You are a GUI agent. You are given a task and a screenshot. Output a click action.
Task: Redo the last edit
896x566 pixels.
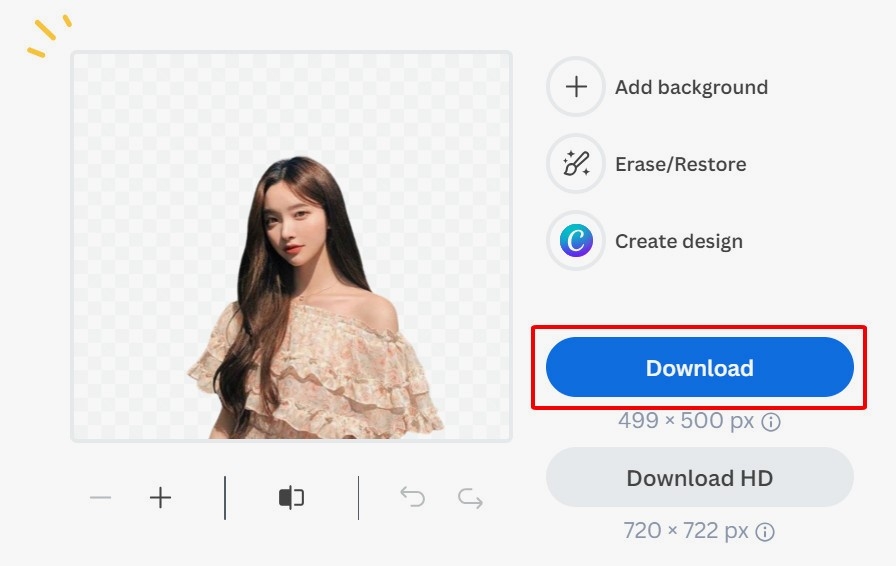coord(470,499)
